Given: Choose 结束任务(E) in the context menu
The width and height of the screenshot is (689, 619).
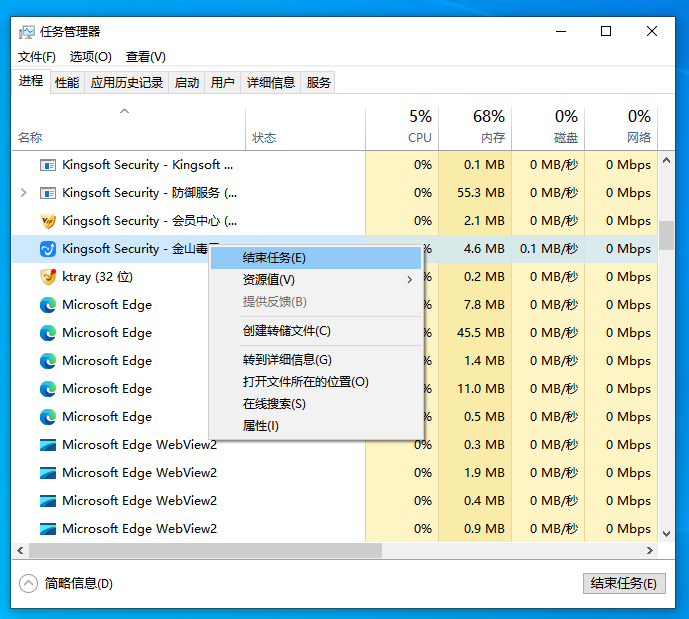Looking at the screenshot, I should (316, 258).
